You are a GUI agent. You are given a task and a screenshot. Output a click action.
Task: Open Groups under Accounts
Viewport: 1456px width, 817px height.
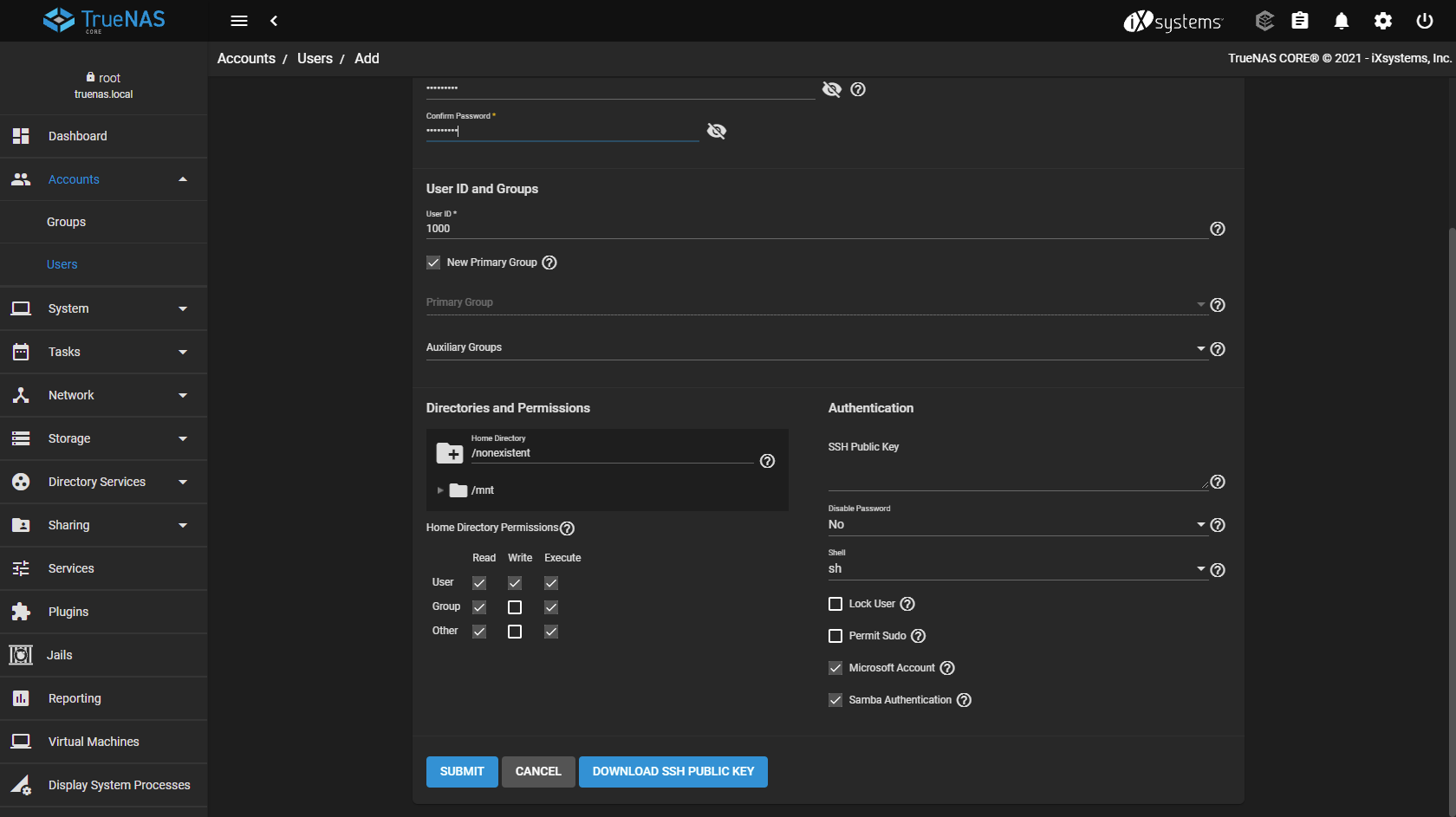[103, 222]
